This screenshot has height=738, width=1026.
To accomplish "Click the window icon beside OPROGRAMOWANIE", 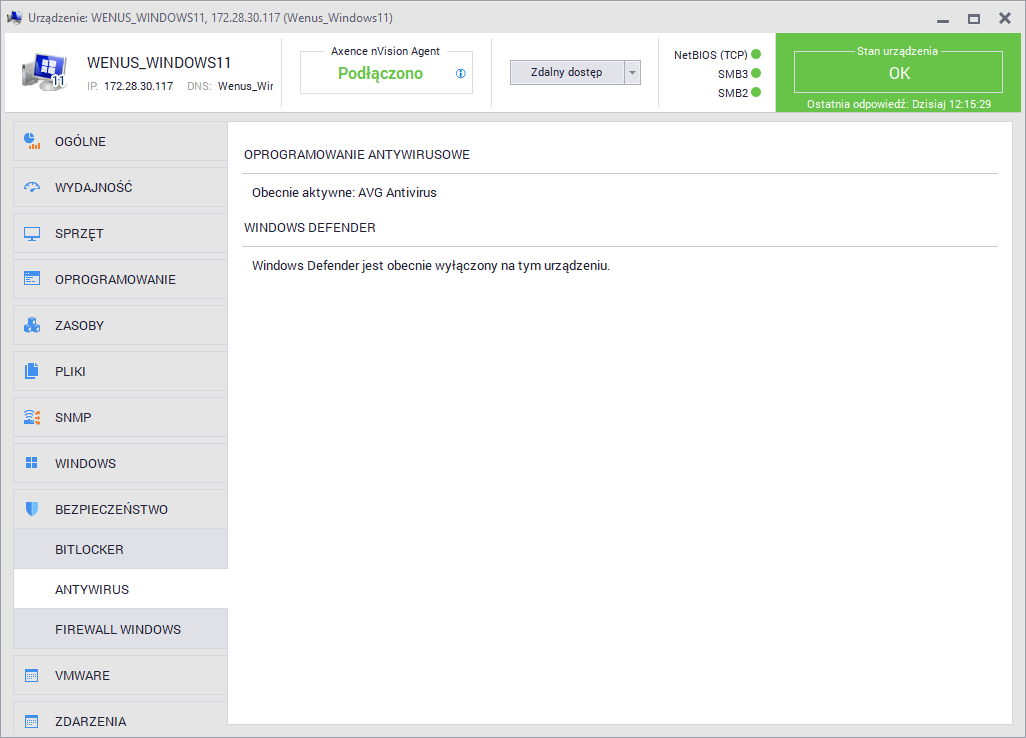I will pos(32,279).
